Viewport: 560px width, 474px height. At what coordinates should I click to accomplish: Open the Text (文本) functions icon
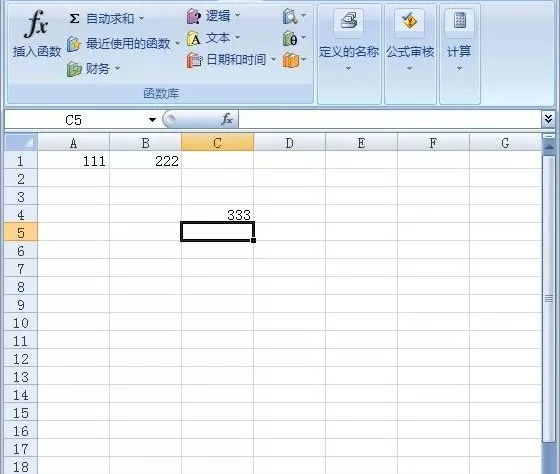pos(193,38)
